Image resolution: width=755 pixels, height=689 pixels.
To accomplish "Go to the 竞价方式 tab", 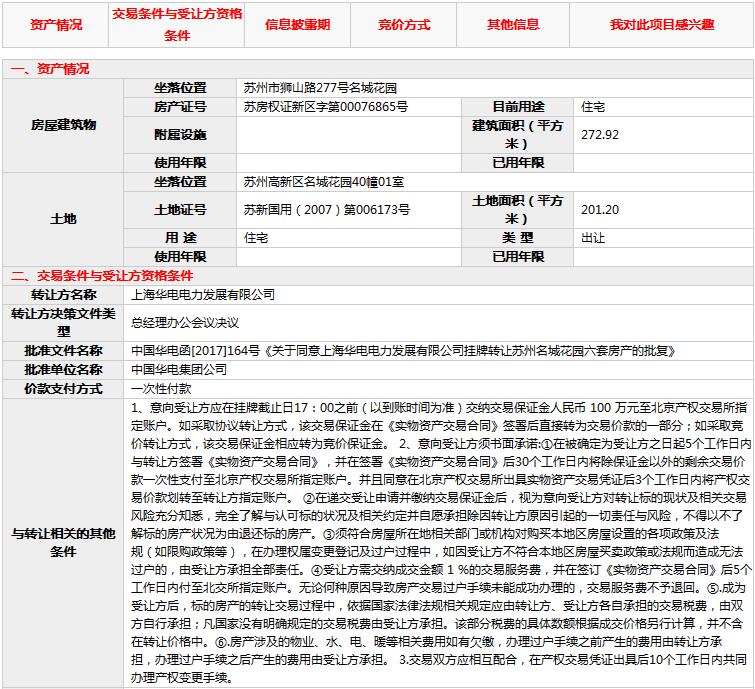I will click(x=404, y=25).
